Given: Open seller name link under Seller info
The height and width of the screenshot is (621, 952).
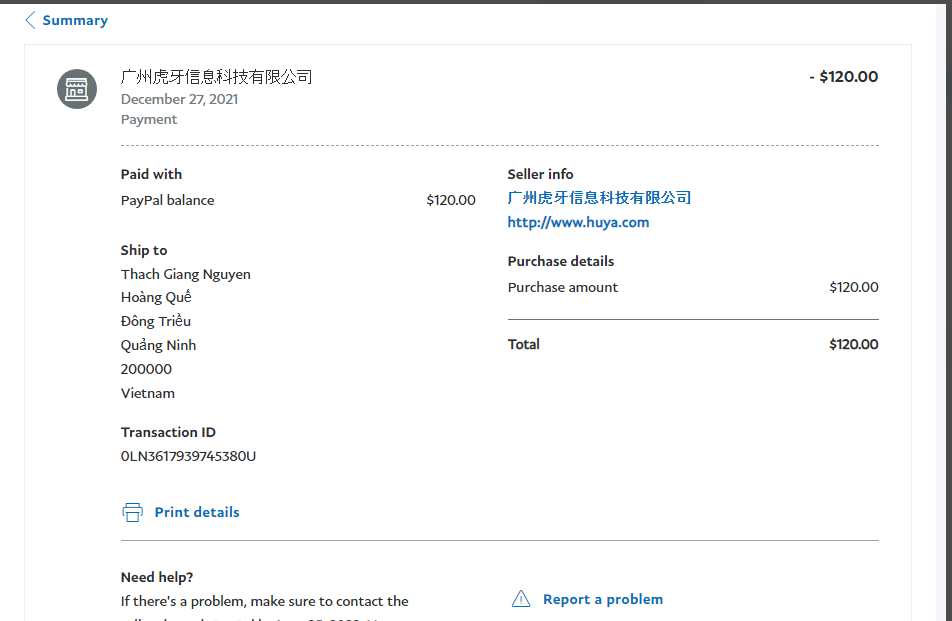Looking at the screenshot, I should point(599,198).
